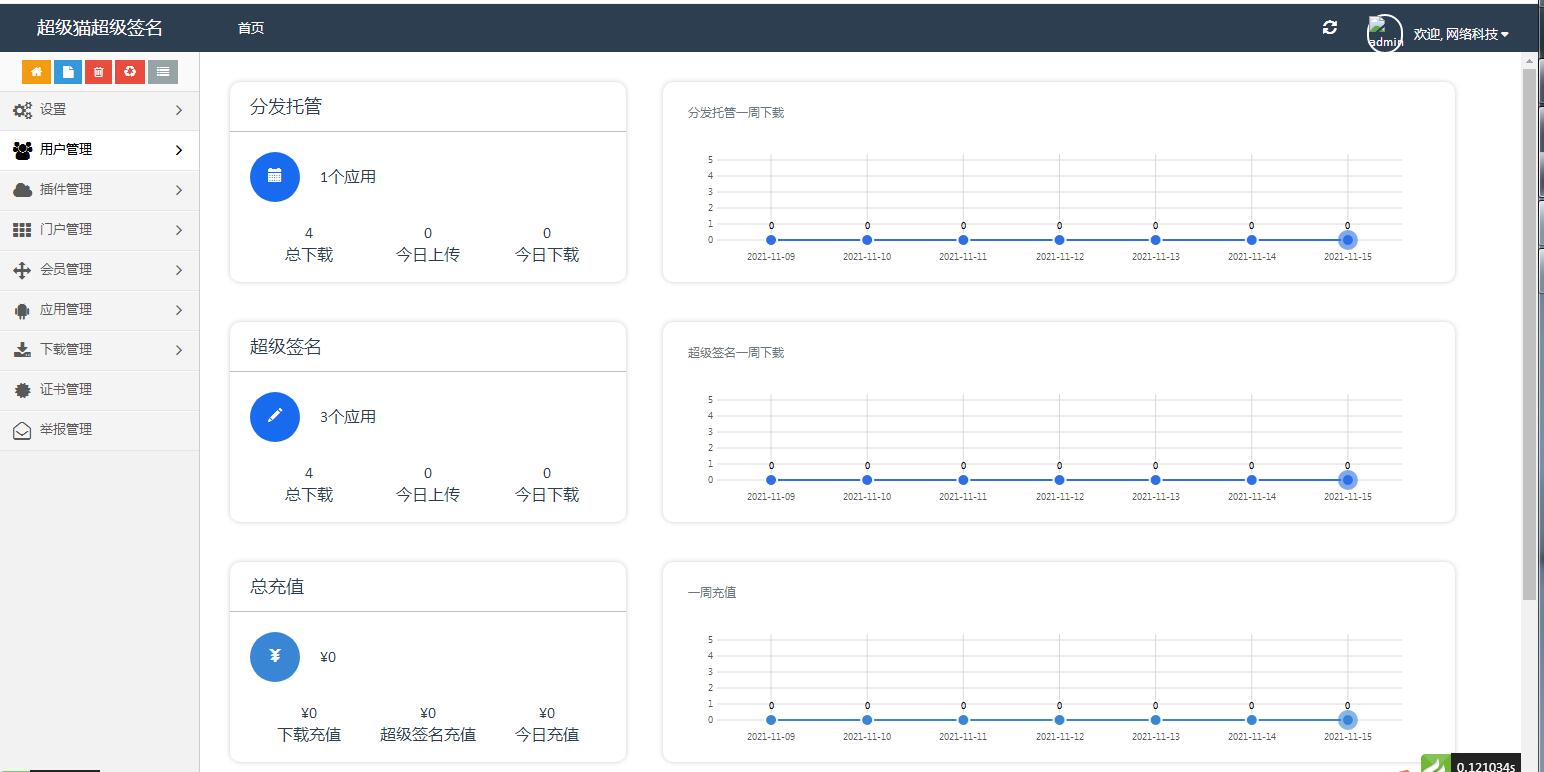Click the refresh icon in top bar

coord(1329,28)
